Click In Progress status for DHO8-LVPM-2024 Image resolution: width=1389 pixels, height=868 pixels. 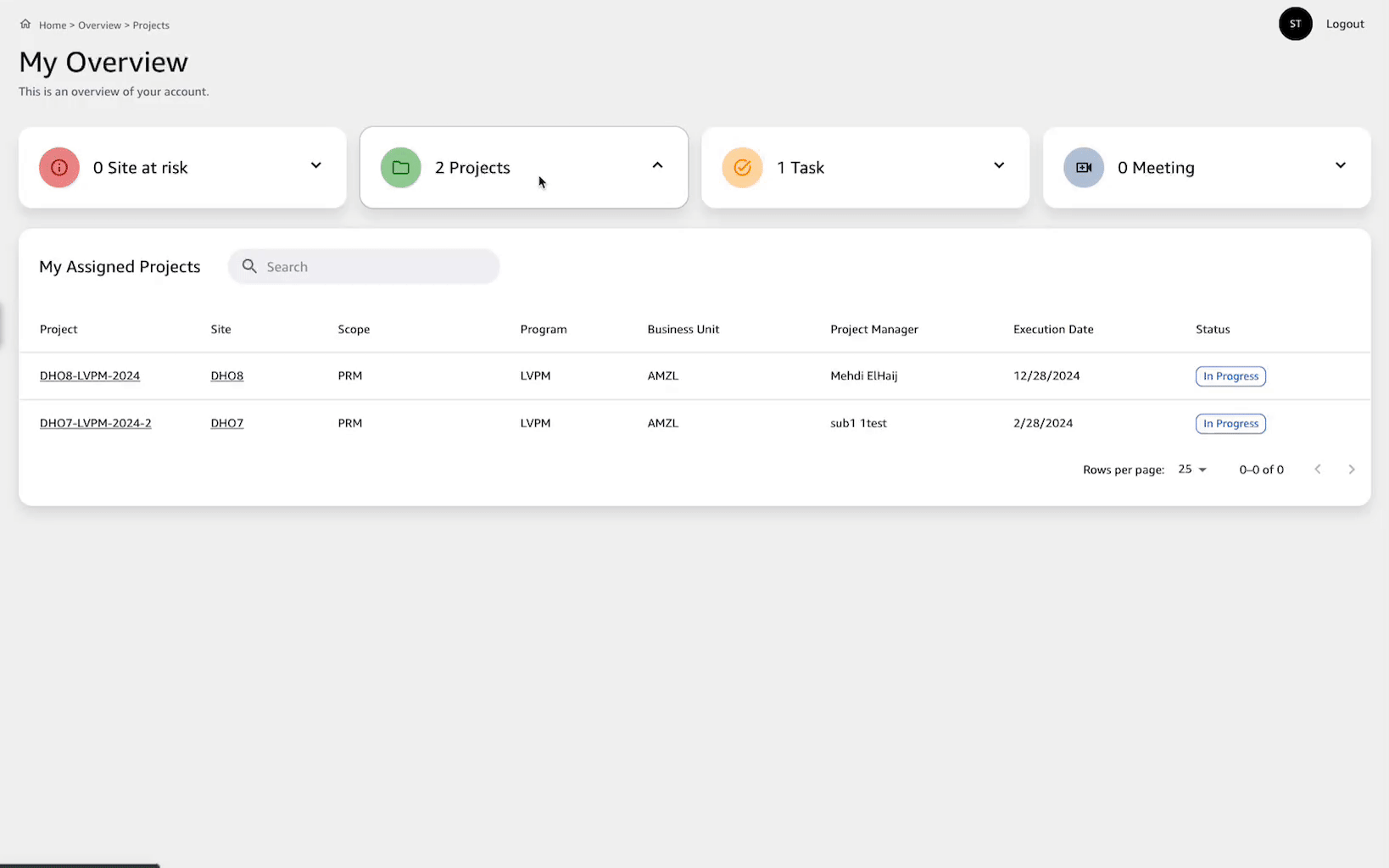coord(1230,376)
